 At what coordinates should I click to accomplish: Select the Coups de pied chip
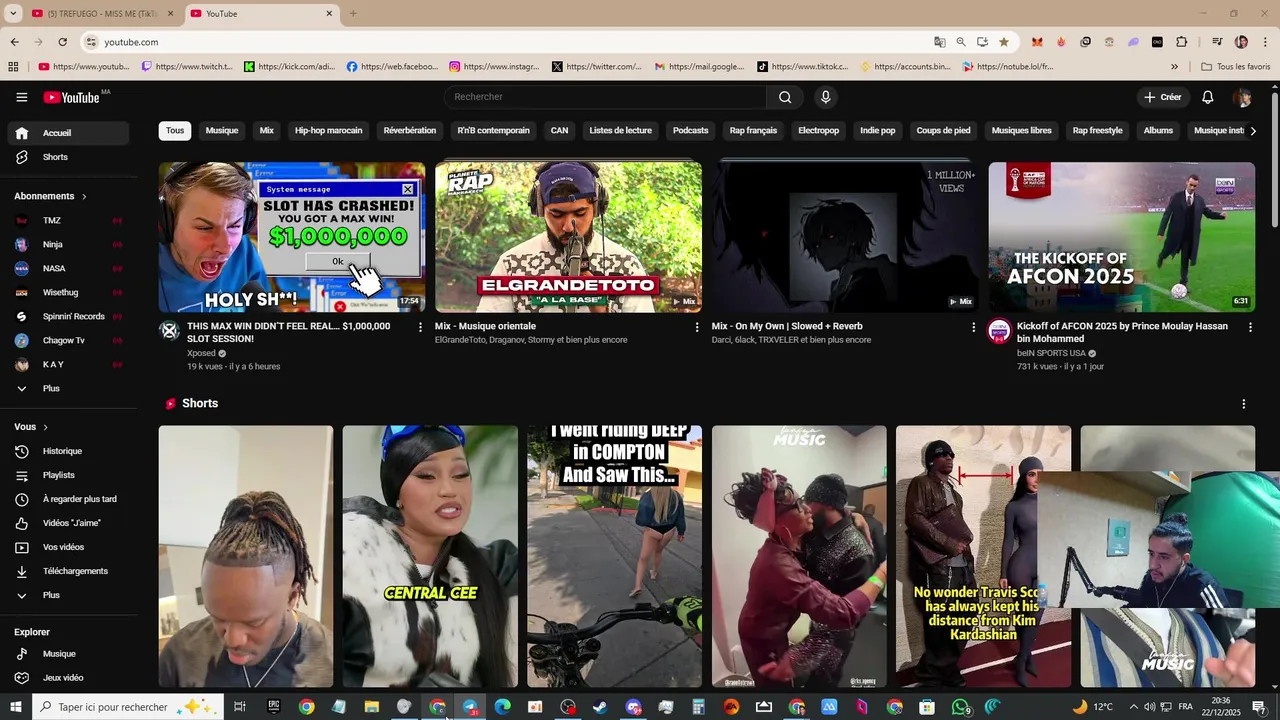click(x=943, y=131)
